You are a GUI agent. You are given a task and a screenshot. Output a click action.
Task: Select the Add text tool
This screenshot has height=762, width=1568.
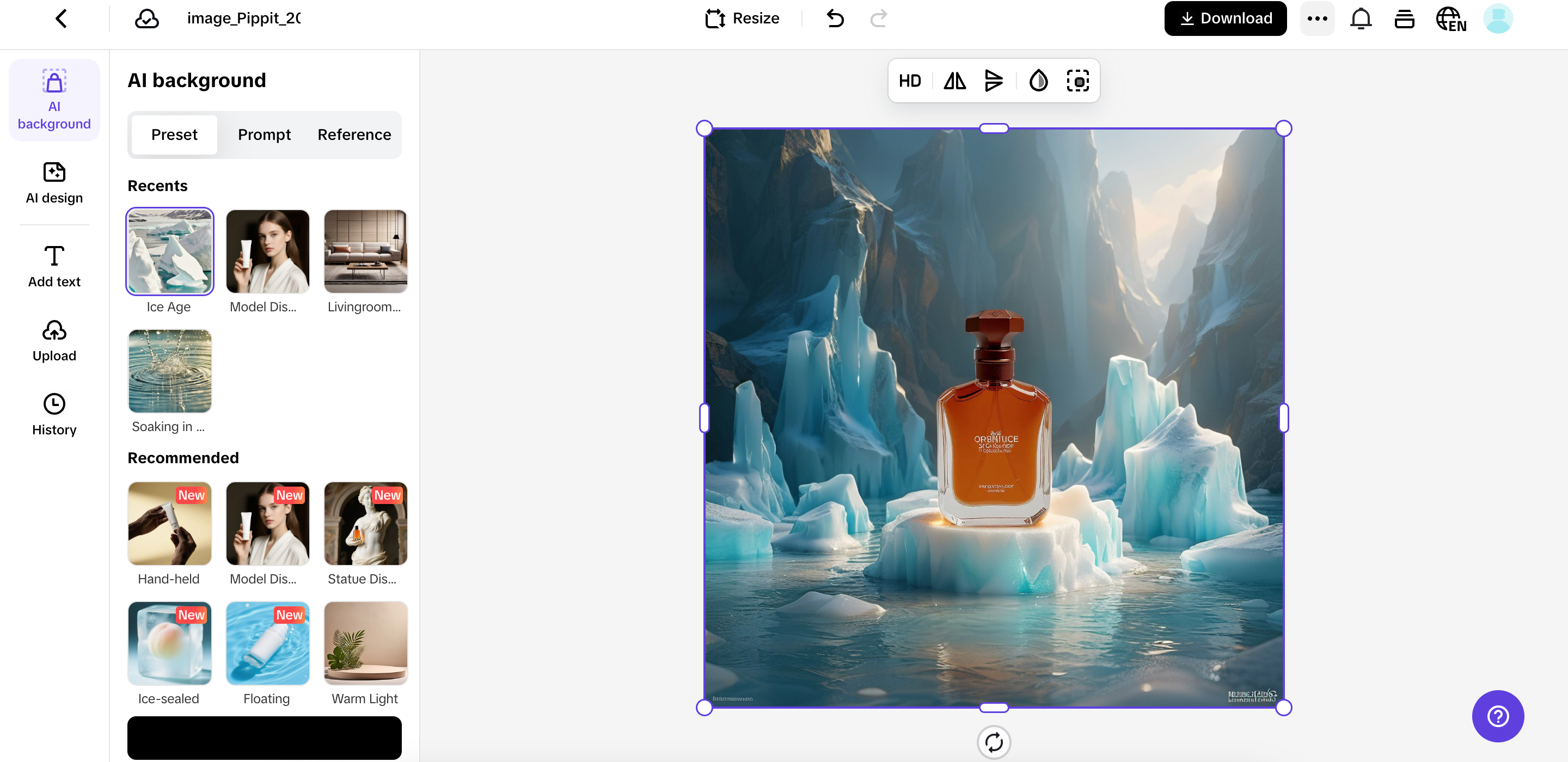(53, 266)
